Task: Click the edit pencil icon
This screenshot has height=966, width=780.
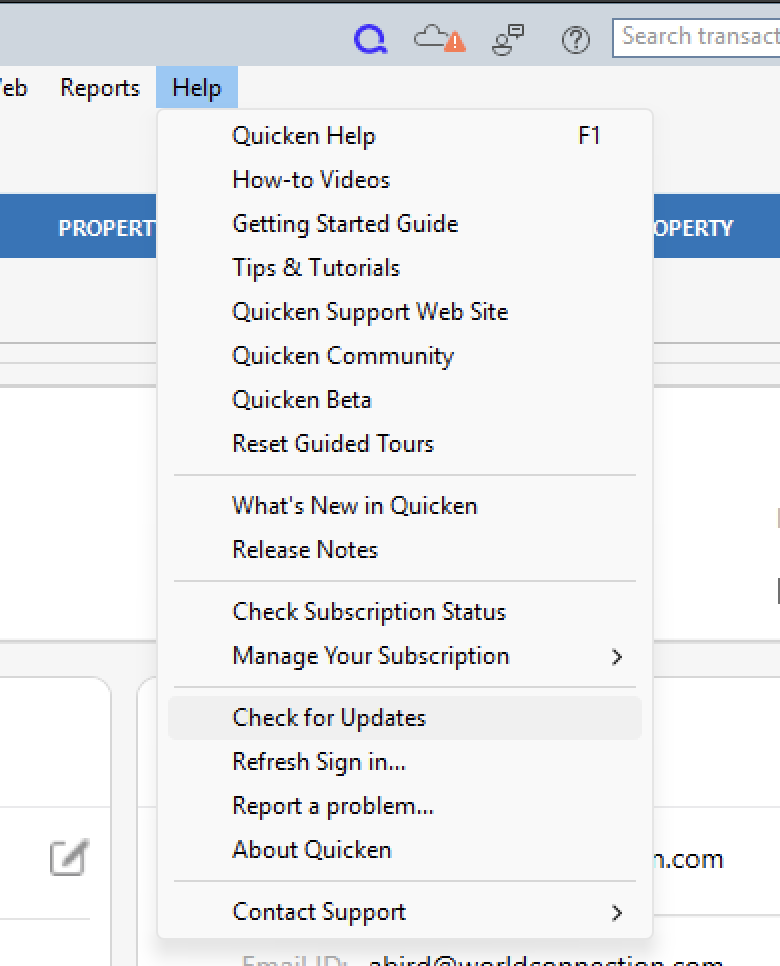Action: coord(69,858)
